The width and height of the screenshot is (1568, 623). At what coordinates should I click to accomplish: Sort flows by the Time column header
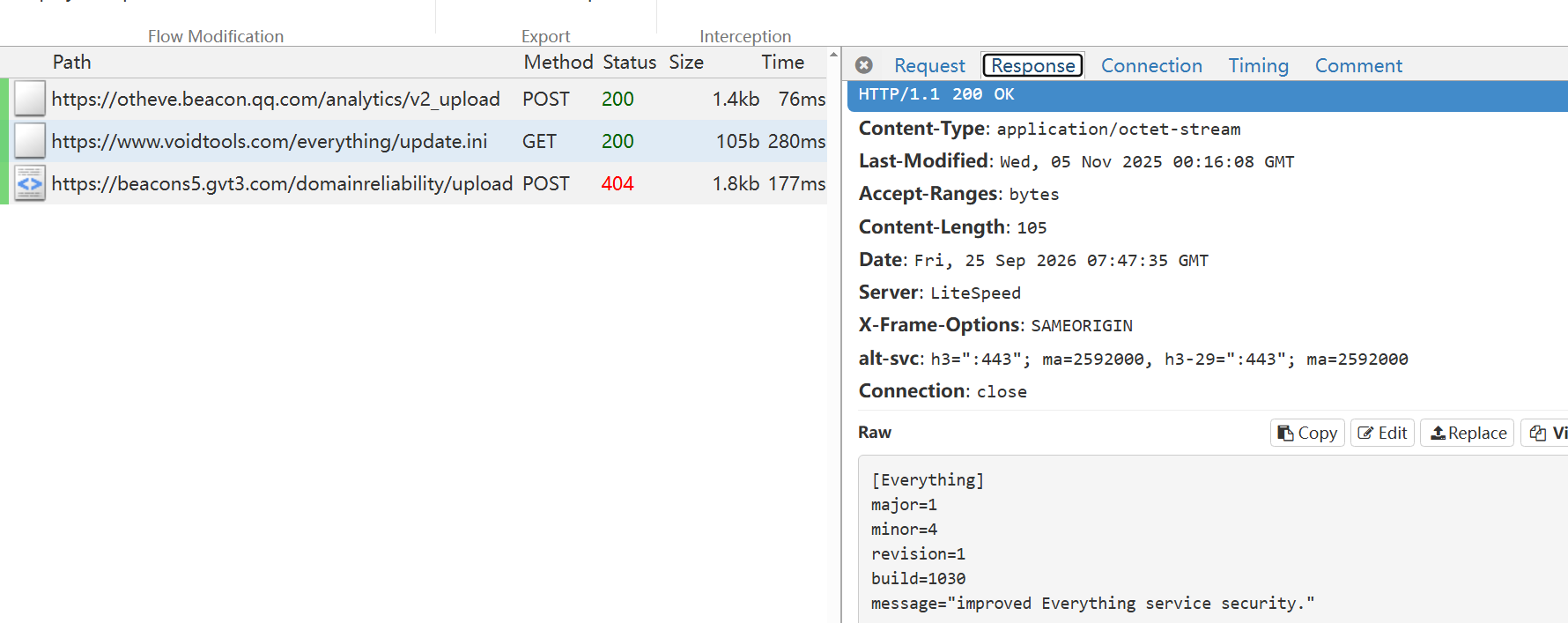(x=782, y=62)
